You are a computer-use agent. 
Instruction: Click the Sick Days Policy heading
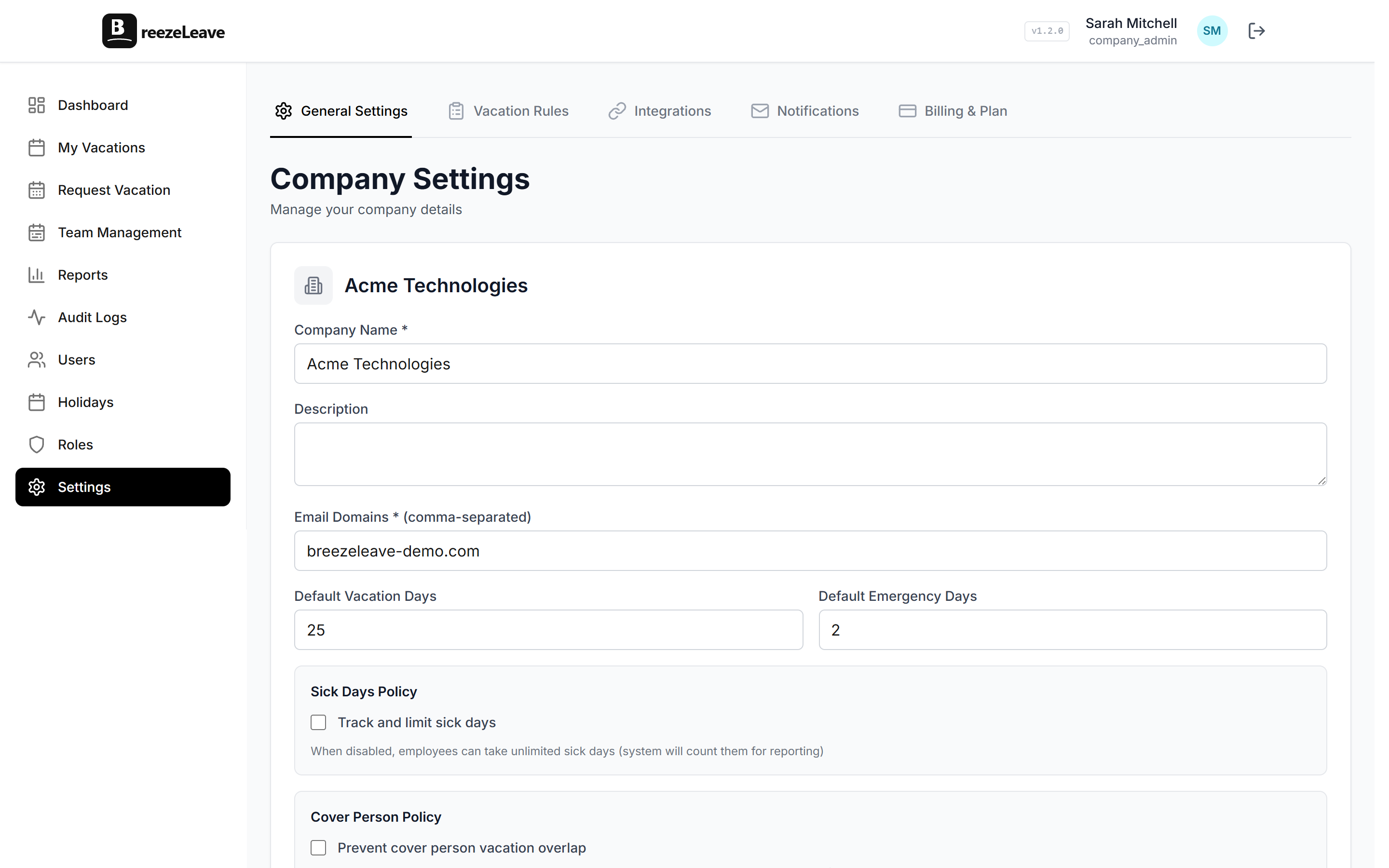click(x=364, y=692)
